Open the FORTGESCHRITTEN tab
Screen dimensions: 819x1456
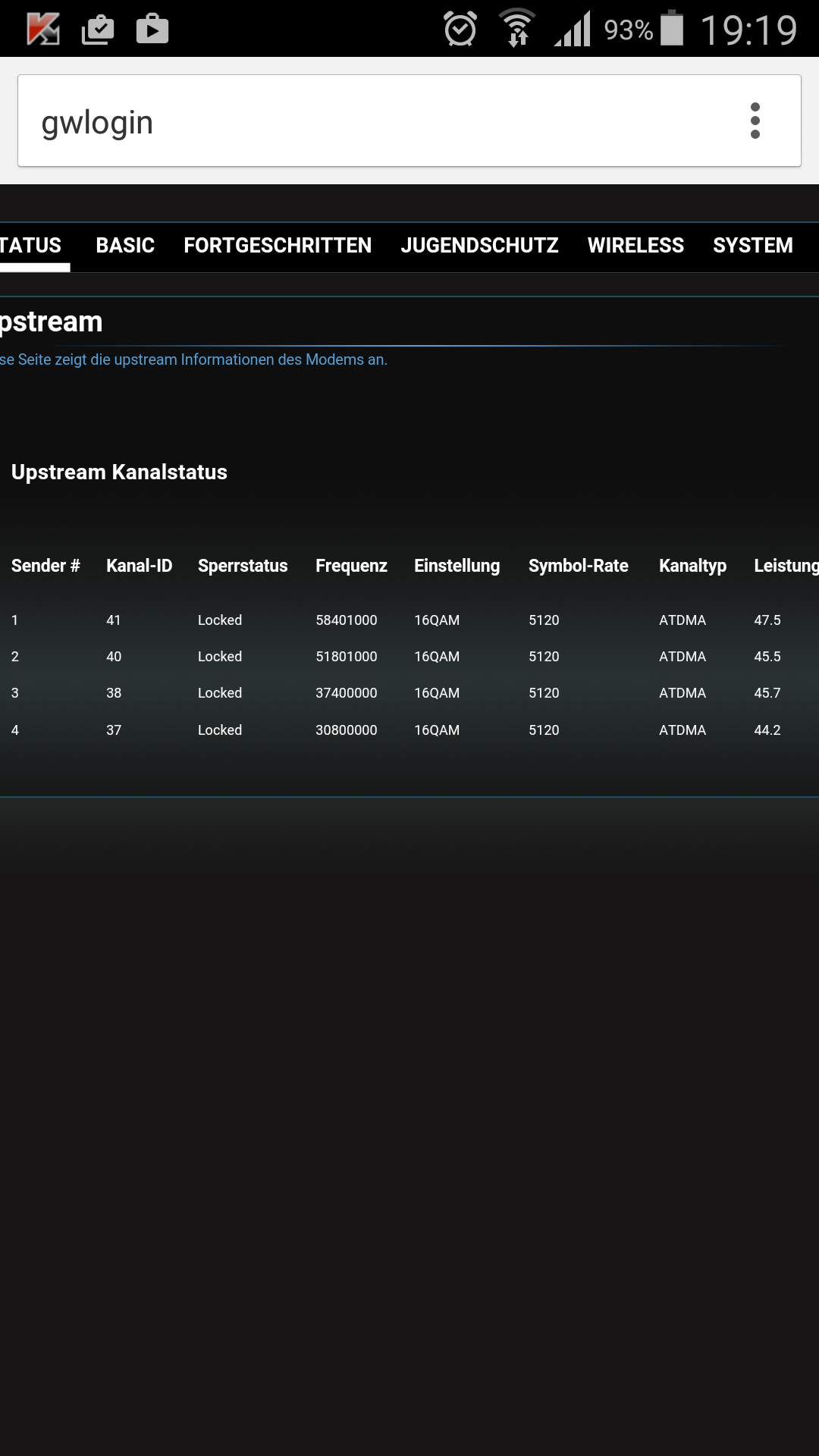pos(278,246)
